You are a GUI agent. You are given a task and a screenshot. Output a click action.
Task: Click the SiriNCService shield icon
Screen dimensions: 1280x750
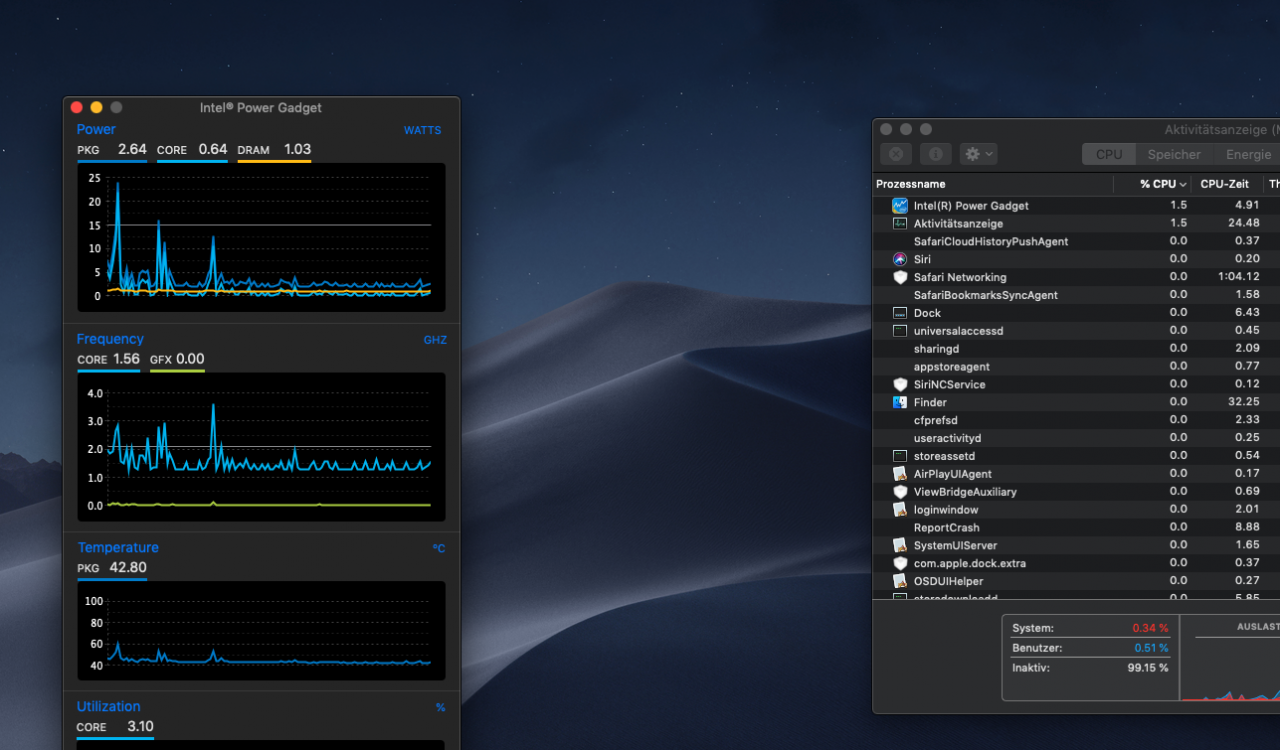900,385
